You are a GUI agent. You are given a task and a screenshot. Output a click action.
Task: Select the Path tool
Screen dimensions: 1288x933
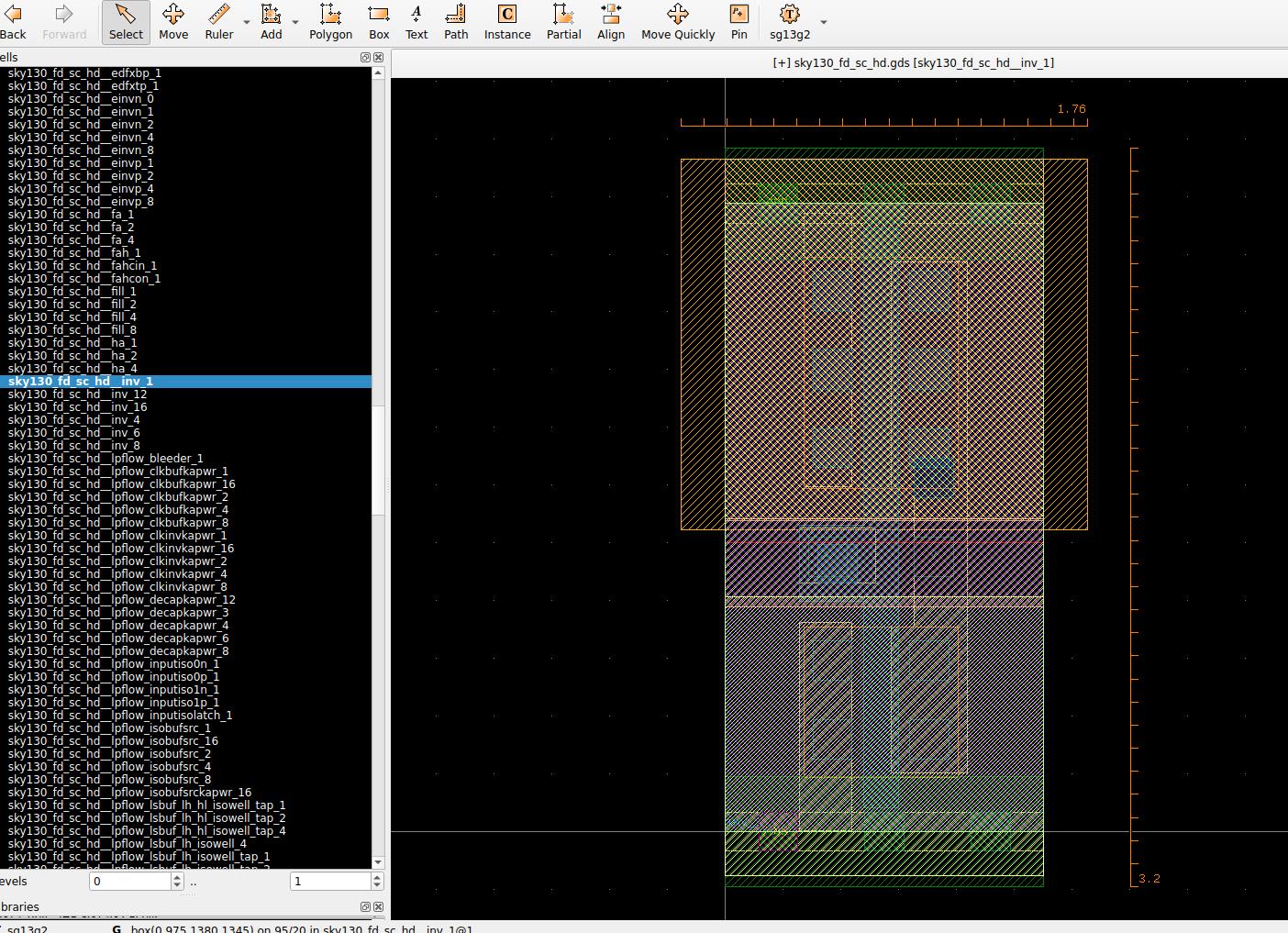(456, 22)
